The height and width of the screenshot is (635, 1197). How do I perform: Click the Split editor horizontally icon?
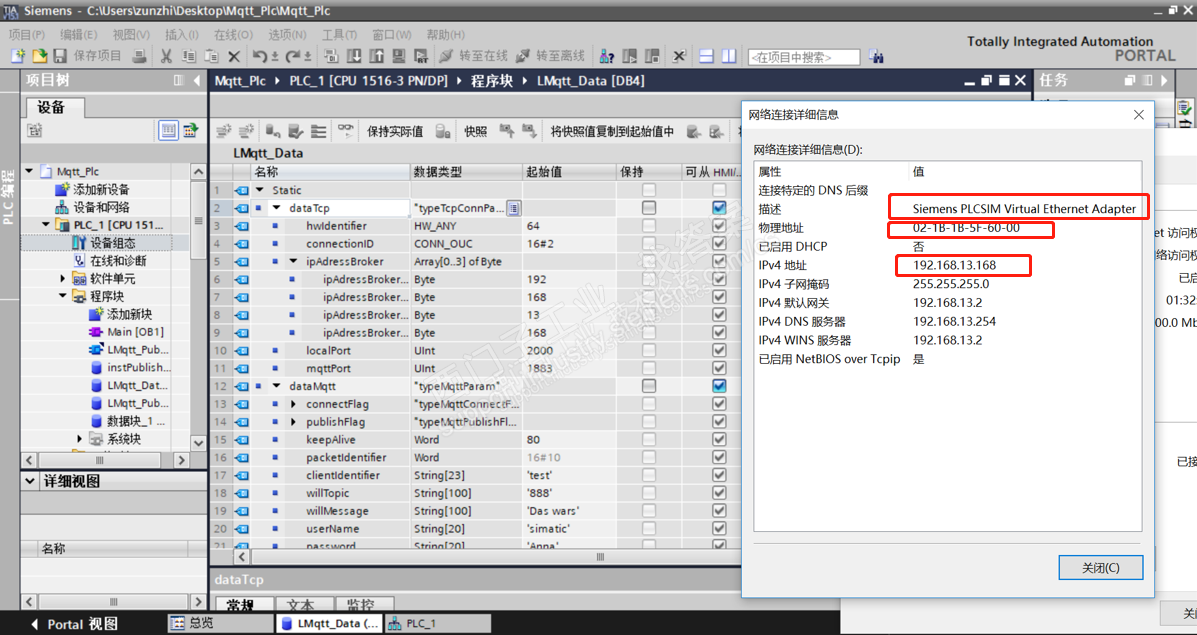click(x=707, y=56)
